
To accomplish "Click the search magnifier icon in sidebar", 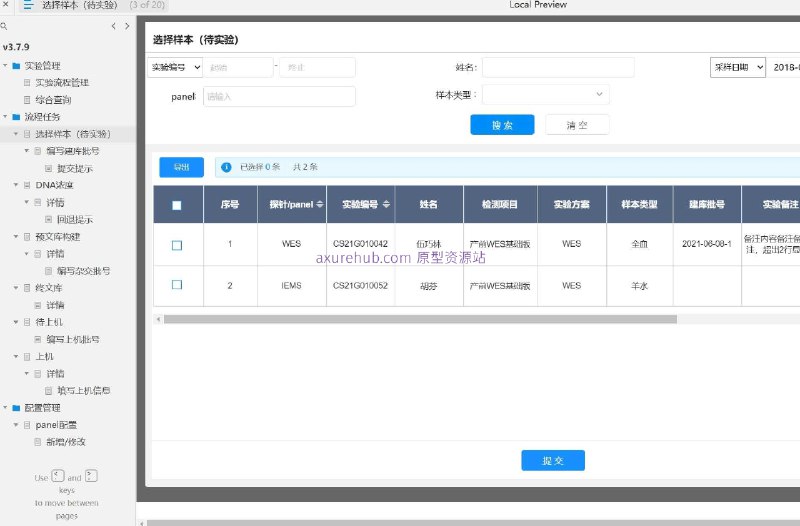I will click(x=4, y=26).
